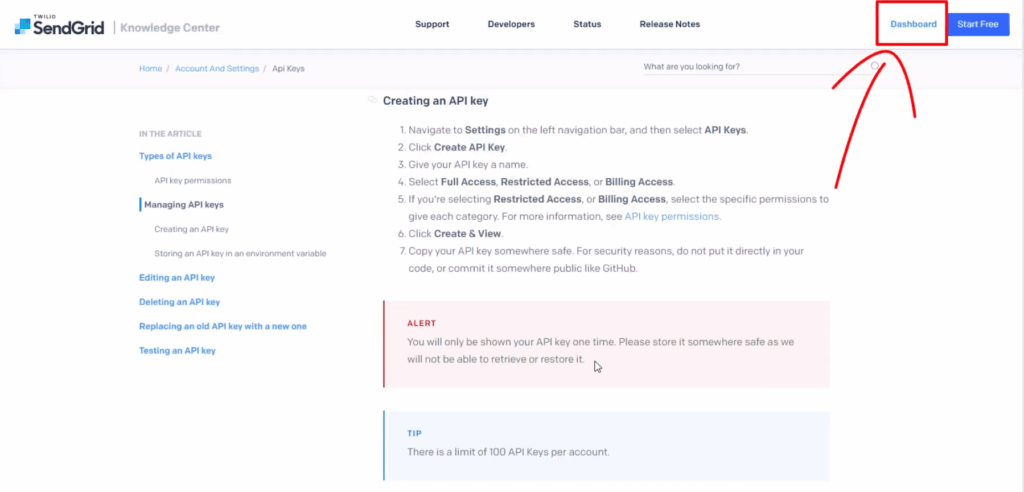This screenshot has height=492, width=1024.
Task: Go to Storing an API key in an environment variable
Action: pyautogui.click(x=240, y=254)
